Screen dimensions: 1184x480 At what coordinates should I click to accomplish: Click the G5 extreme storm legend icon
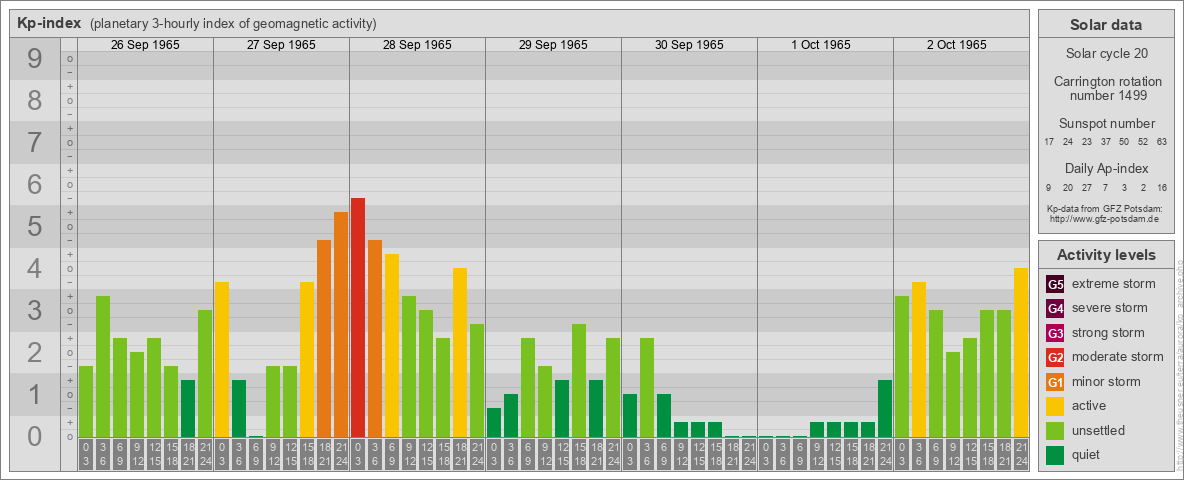pyautogui.click(x=1055, y=284)
